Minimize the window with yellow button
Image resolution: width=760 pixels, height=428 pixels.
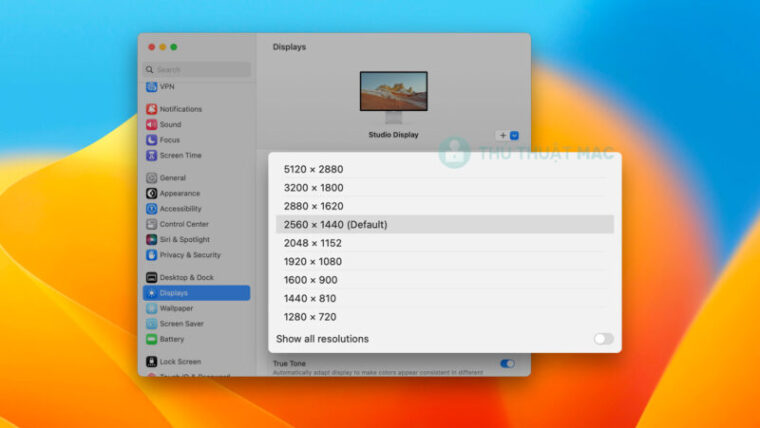[163, 47]
